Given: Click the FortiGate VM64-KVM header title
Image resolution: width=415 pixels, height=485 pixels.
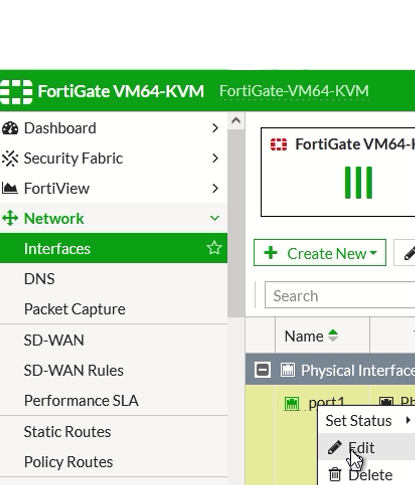Looking at the screenshot, I should coord(121,91).
